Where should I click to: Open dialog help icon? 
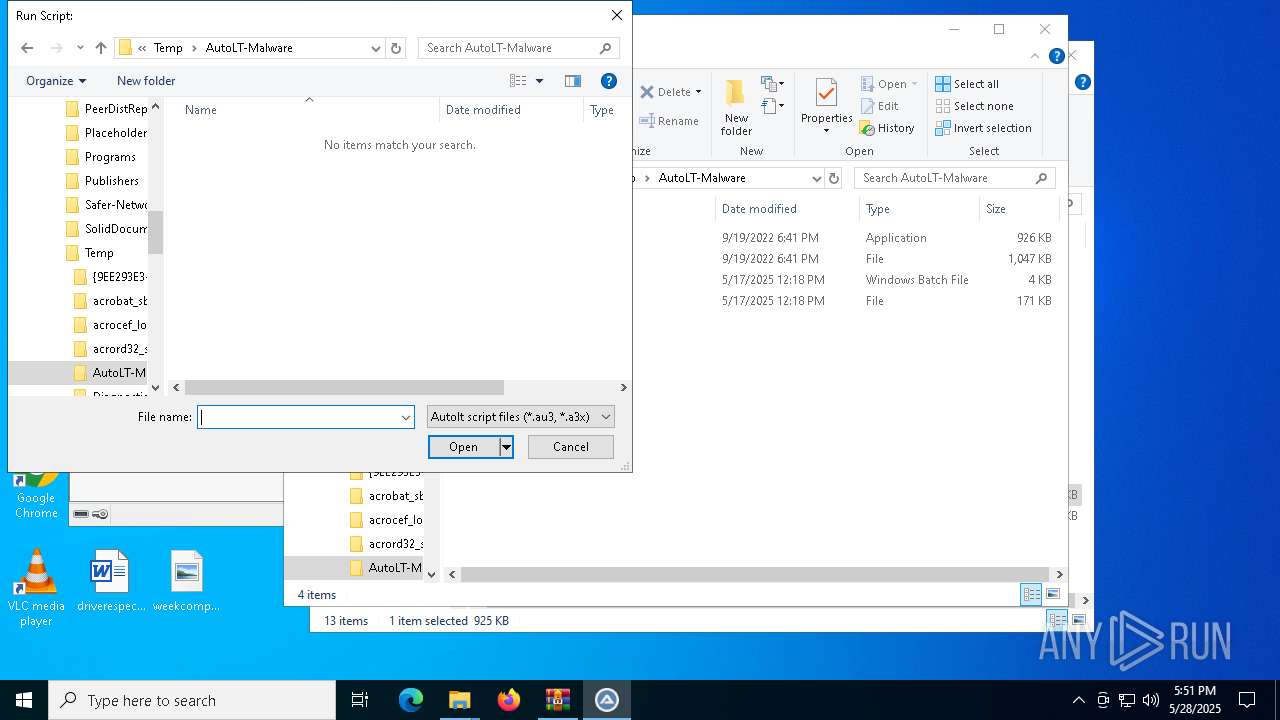pyautogui.click(x=608, y=81)
